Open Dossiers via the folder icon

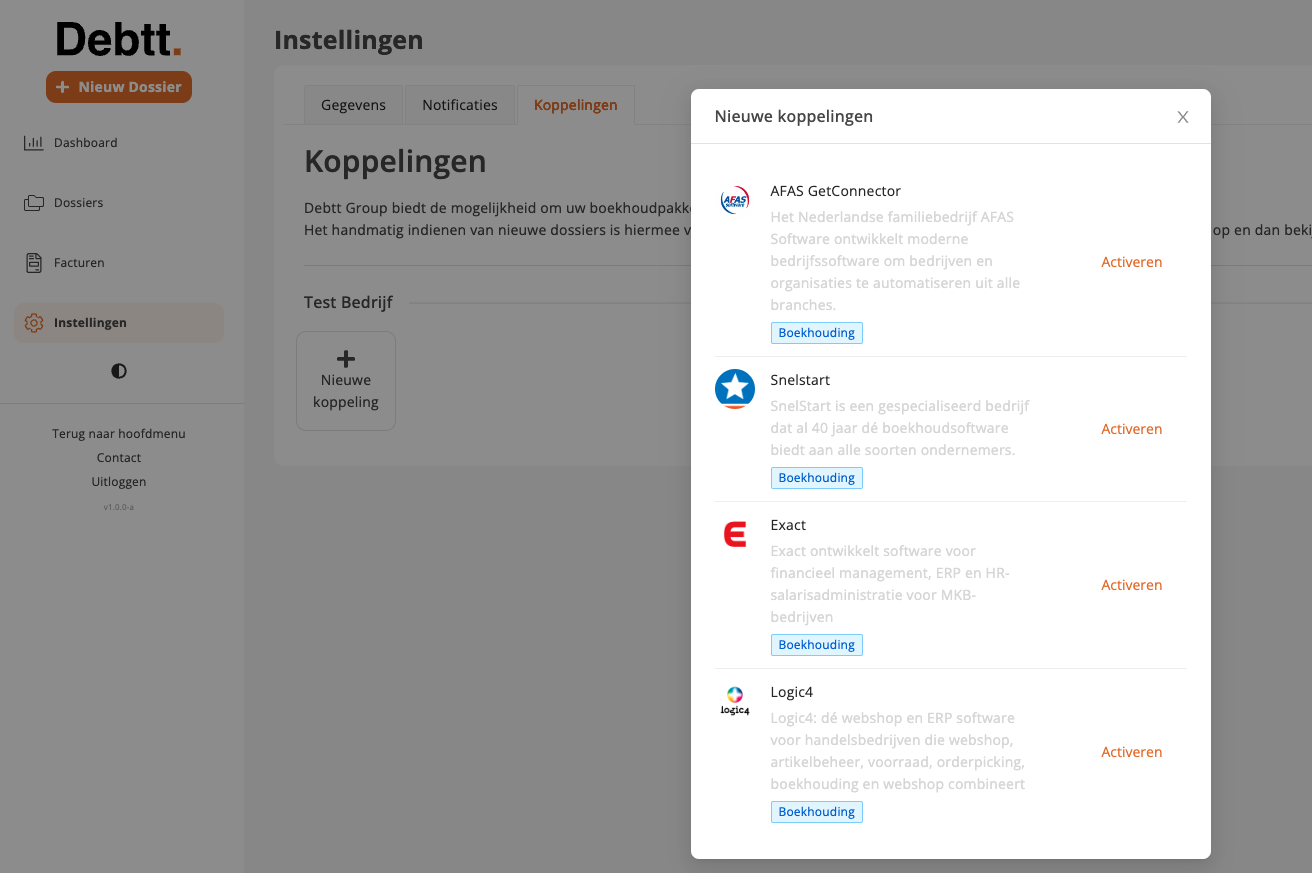(34, 203)
